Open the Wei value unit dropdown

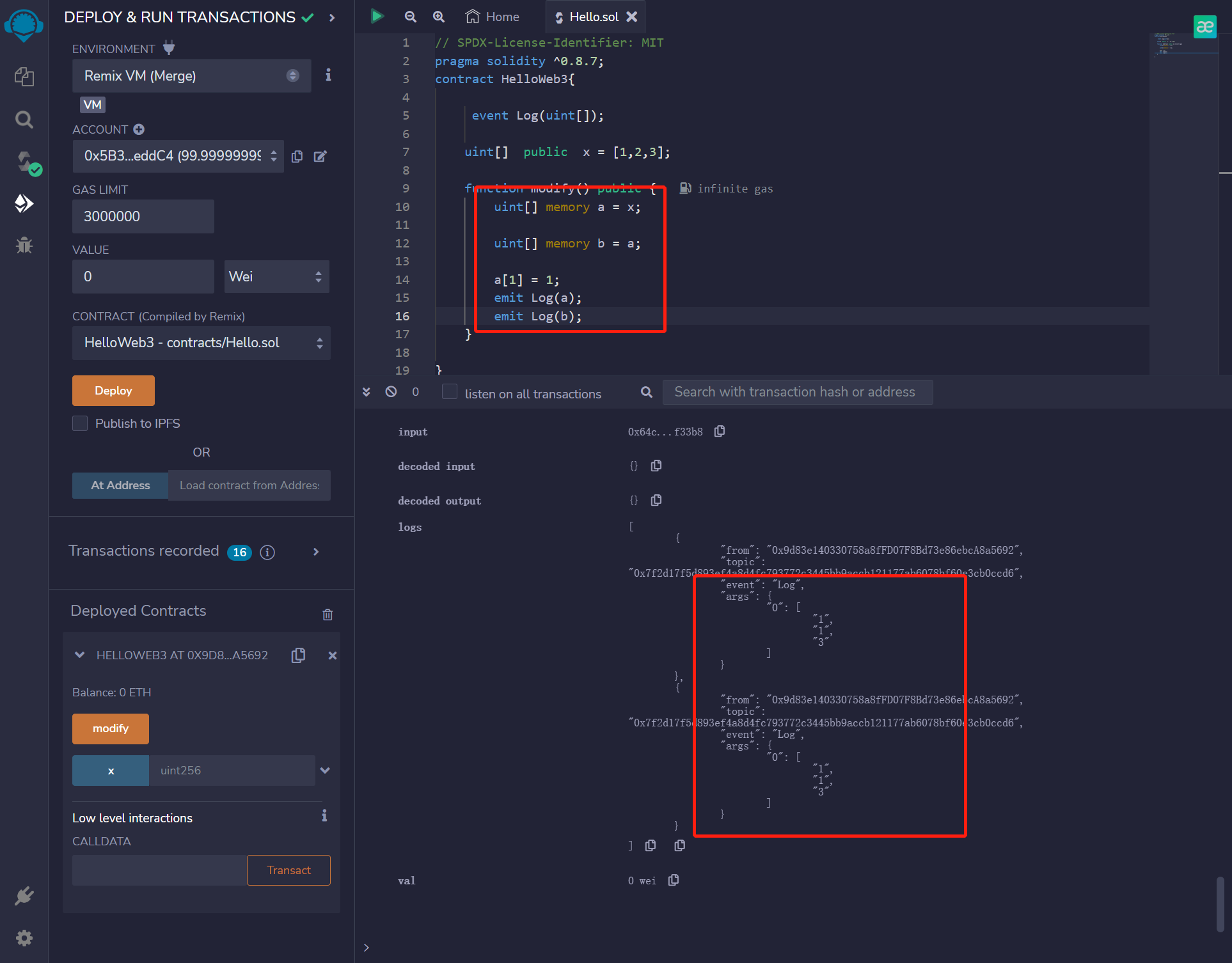pyautogui.click(x=276, y=277)
